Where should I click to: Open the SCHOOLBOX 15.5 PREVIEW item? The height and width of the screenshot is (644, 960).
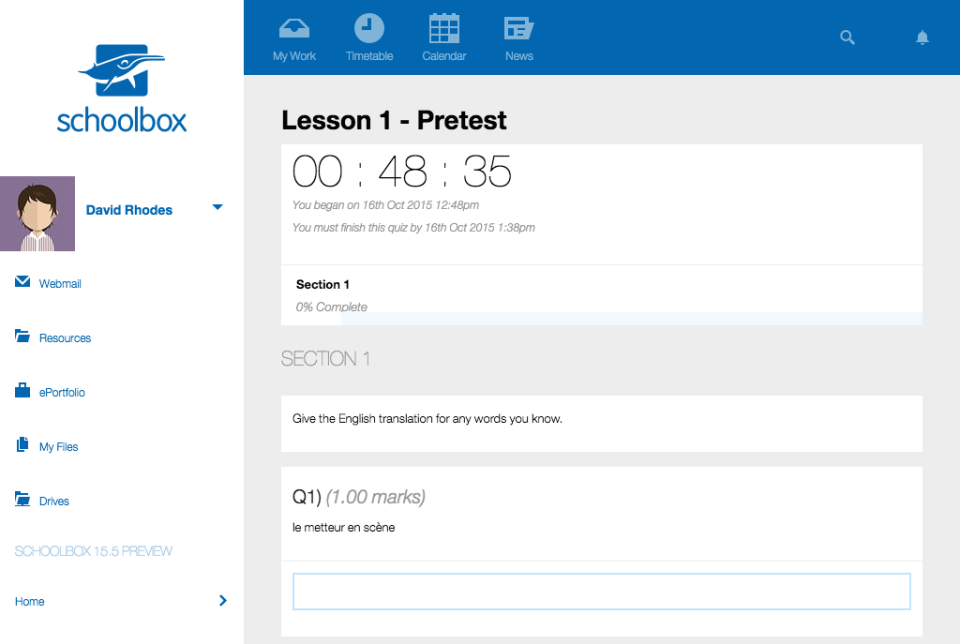(93, 551)
